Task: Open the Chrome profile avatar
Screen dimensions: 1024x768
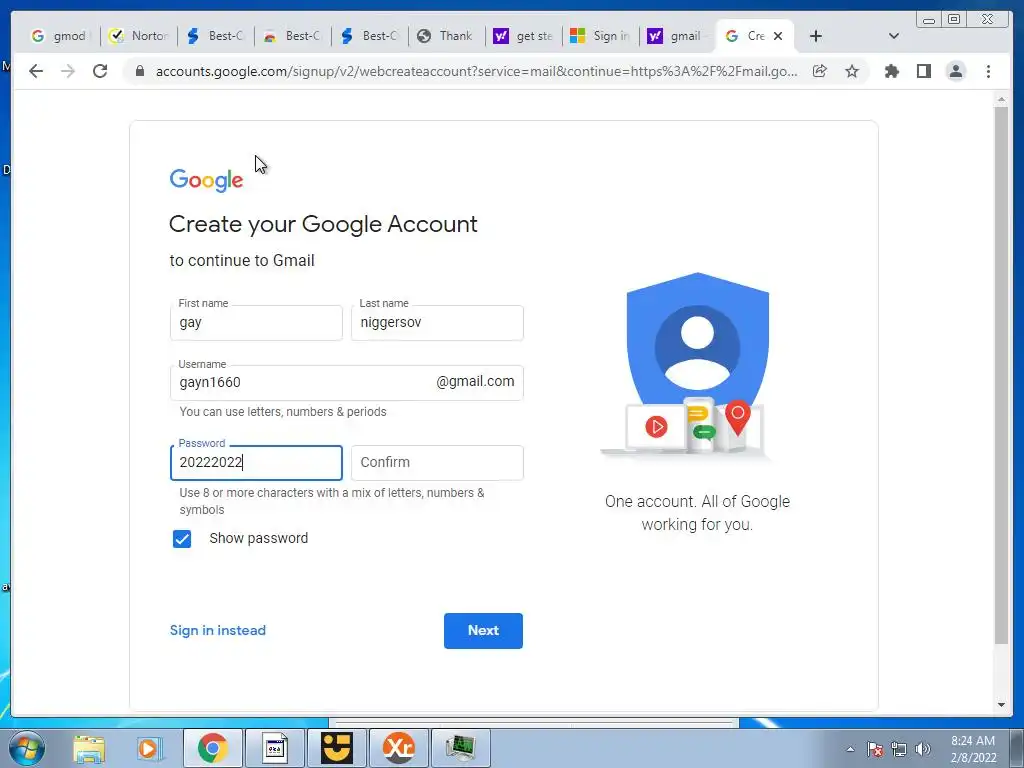Action: (x=955, y=71)
